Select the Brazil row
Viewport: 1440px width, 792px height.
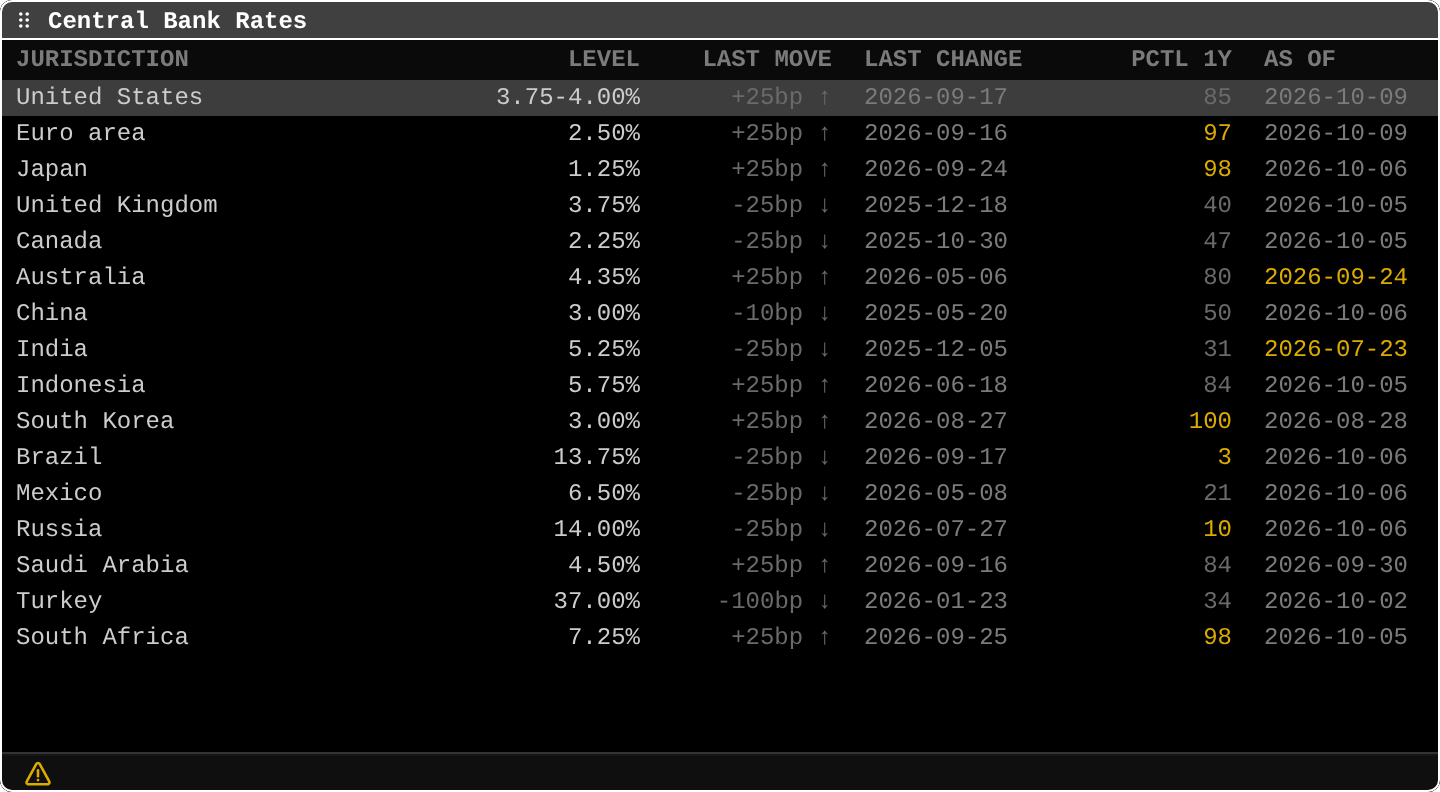tap(720, 457)
